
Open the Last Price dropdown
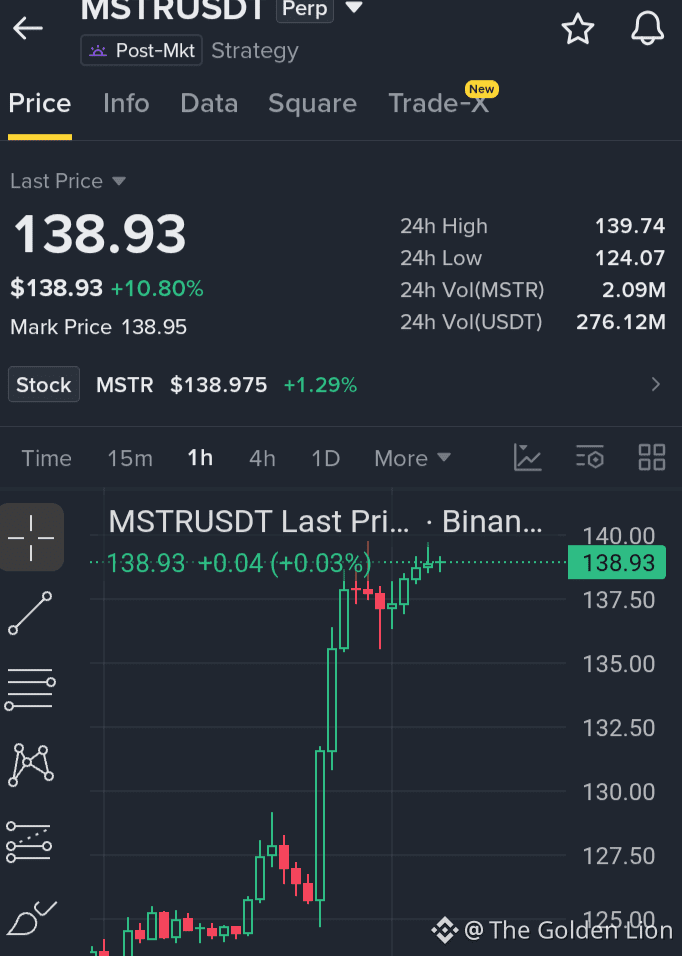(x=68, y=181)
